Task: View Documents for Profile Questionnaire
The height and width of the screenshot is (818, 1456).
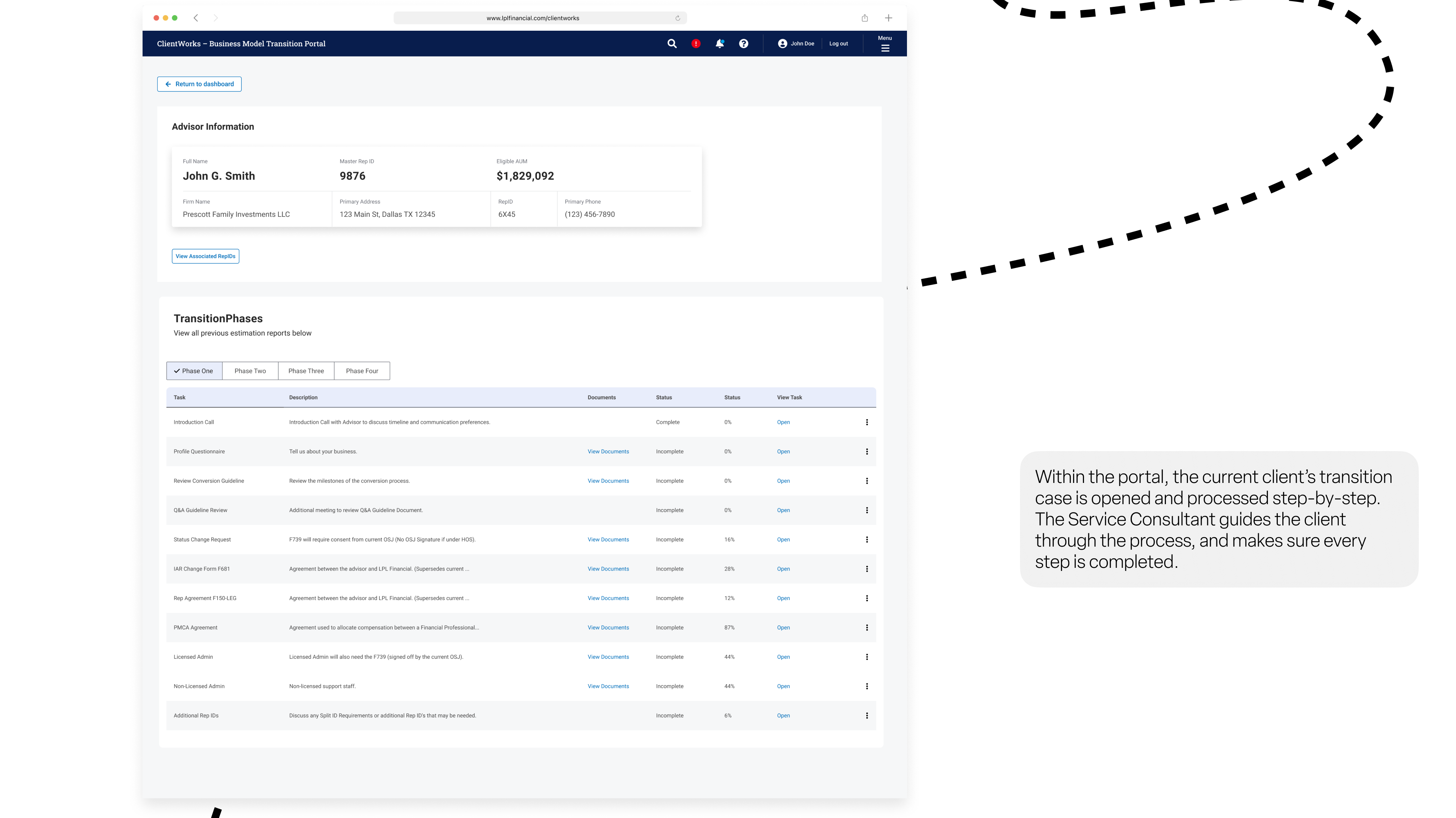Action: click(607, 451)
